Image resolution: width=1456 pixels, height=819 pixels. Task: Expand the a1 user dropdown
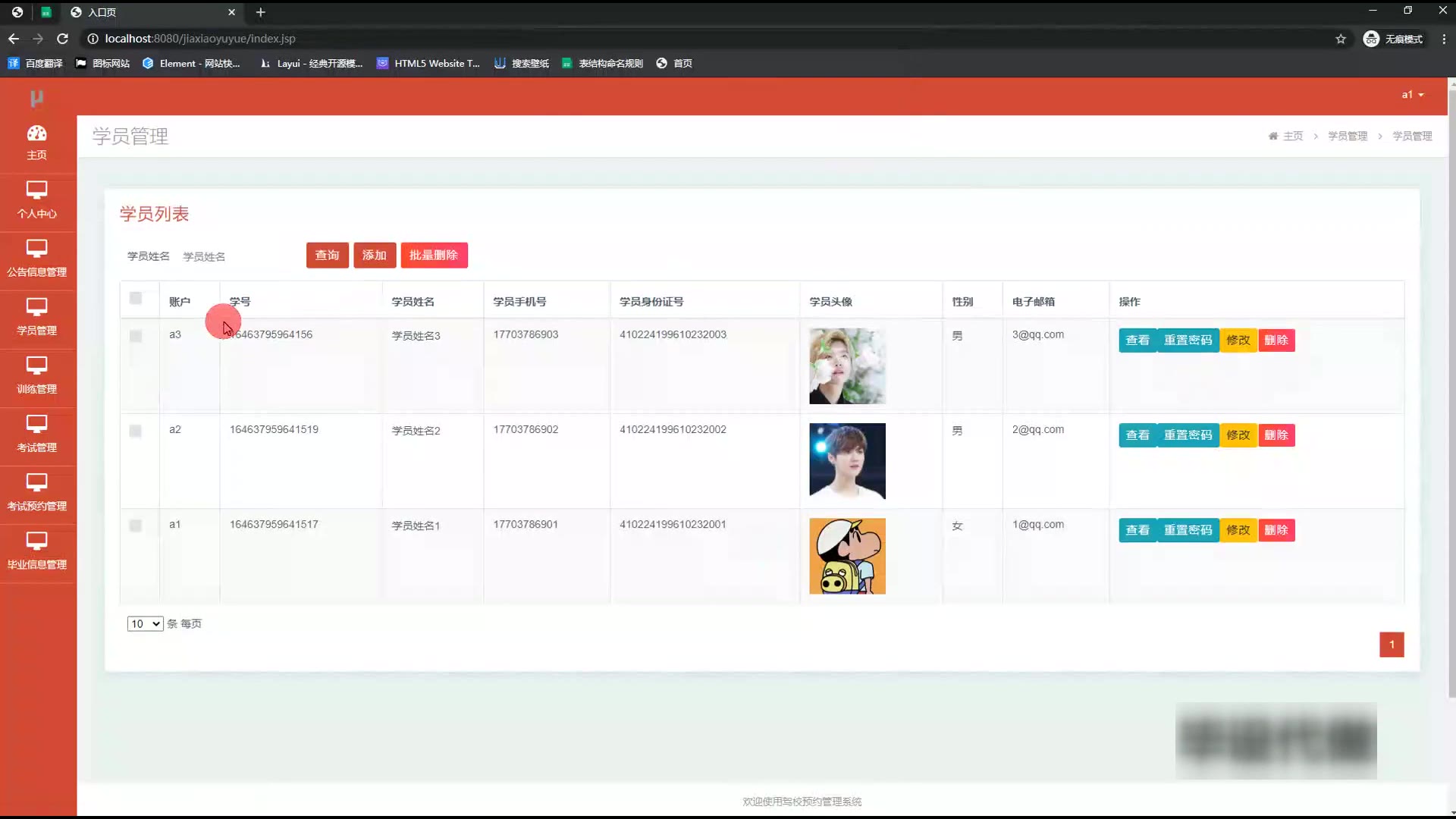[x=1412, y=95]
